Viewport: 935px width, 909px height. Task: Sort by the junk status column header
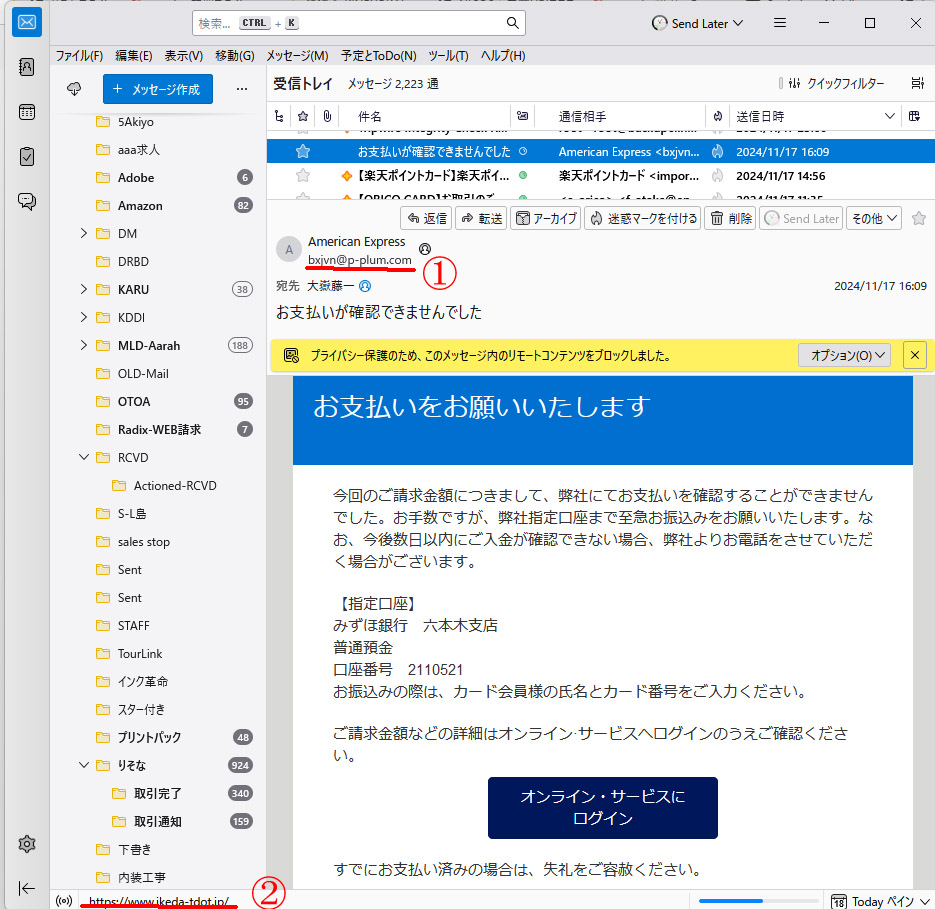pos(718,116)
